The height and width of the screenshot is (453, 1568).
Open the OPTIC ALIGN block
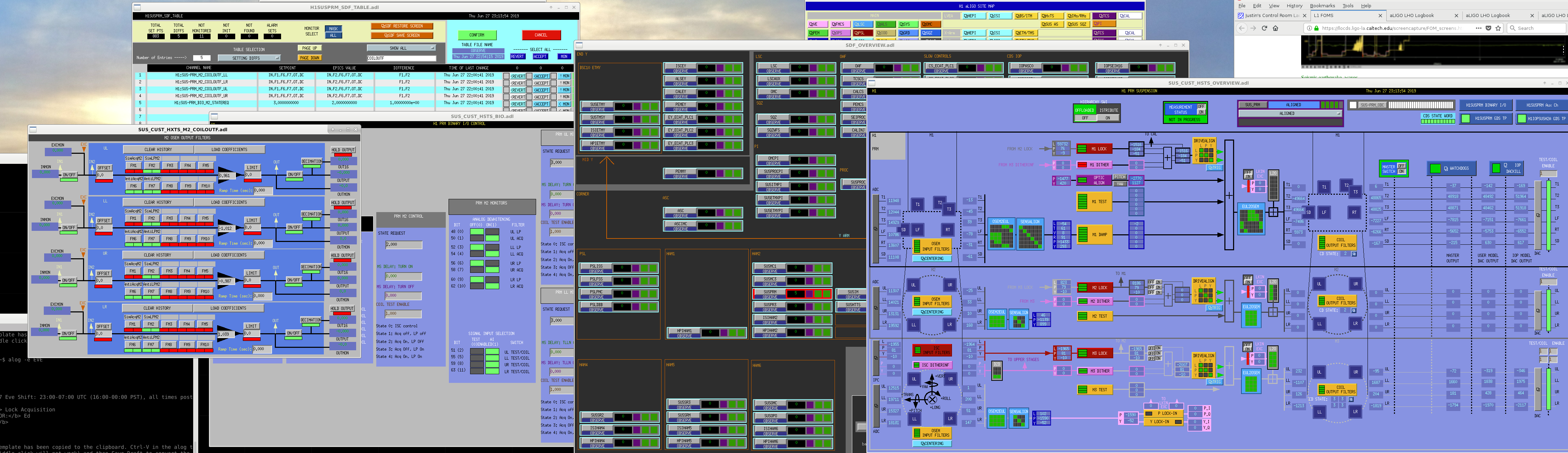[1094, 180]
